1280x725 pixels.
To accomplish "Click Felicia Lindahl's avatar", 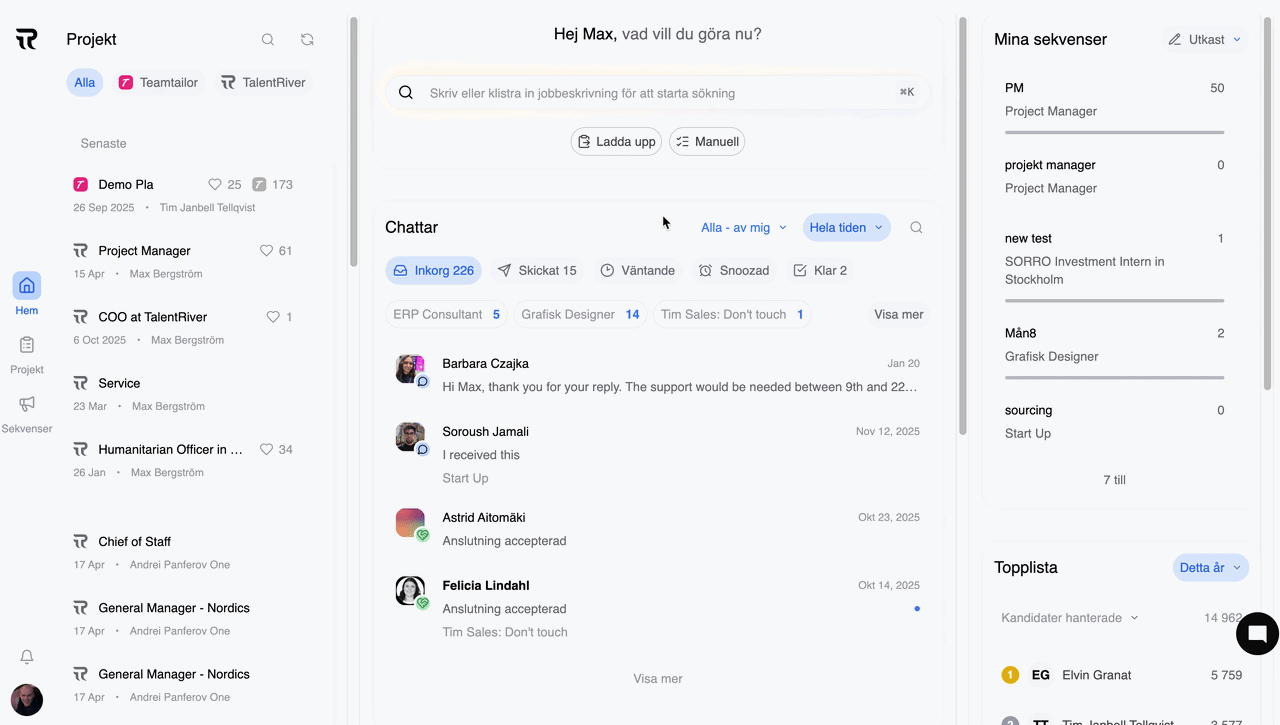I will coord(410,591).
